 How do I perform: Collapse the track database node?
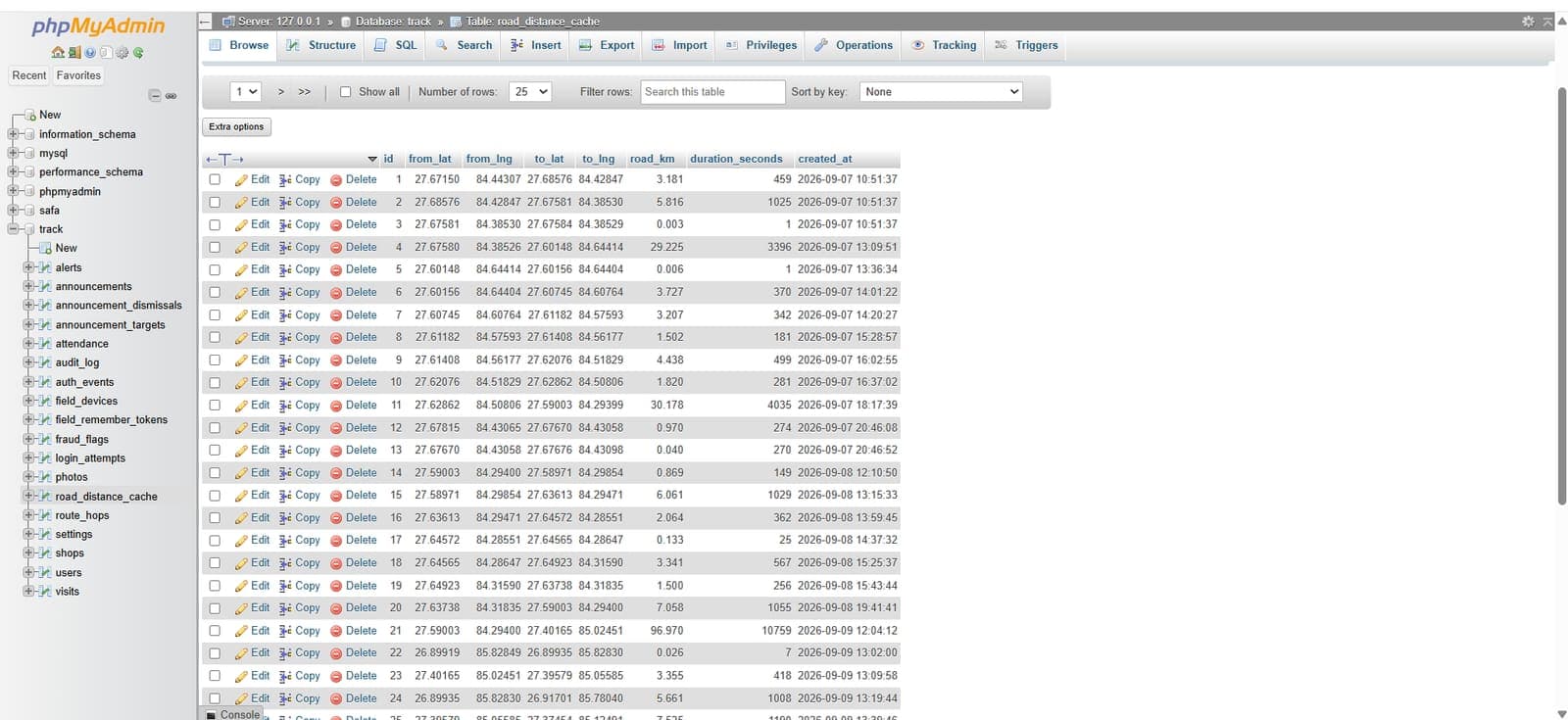coord(13,229)
